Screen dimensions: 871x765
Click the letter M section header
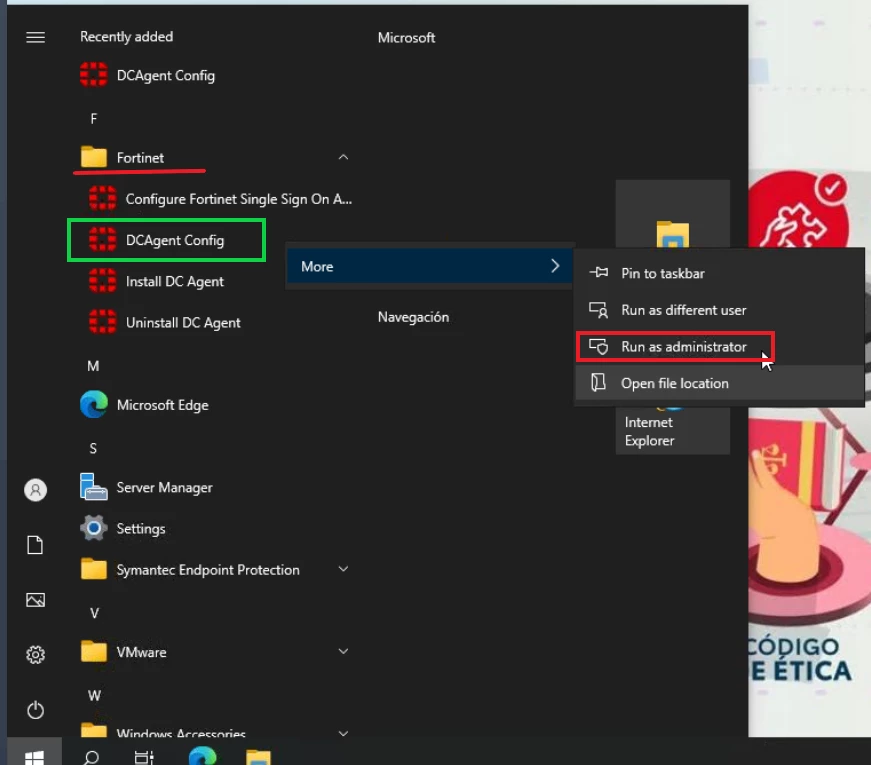coord(93,366)
